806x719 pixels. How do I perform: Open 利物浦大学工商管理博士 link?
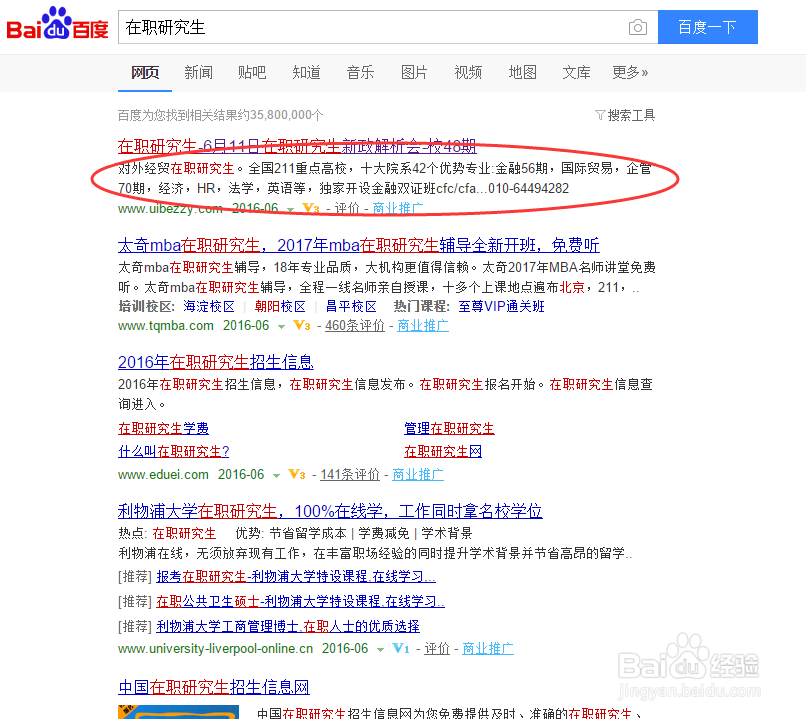(x=288, y=626)
